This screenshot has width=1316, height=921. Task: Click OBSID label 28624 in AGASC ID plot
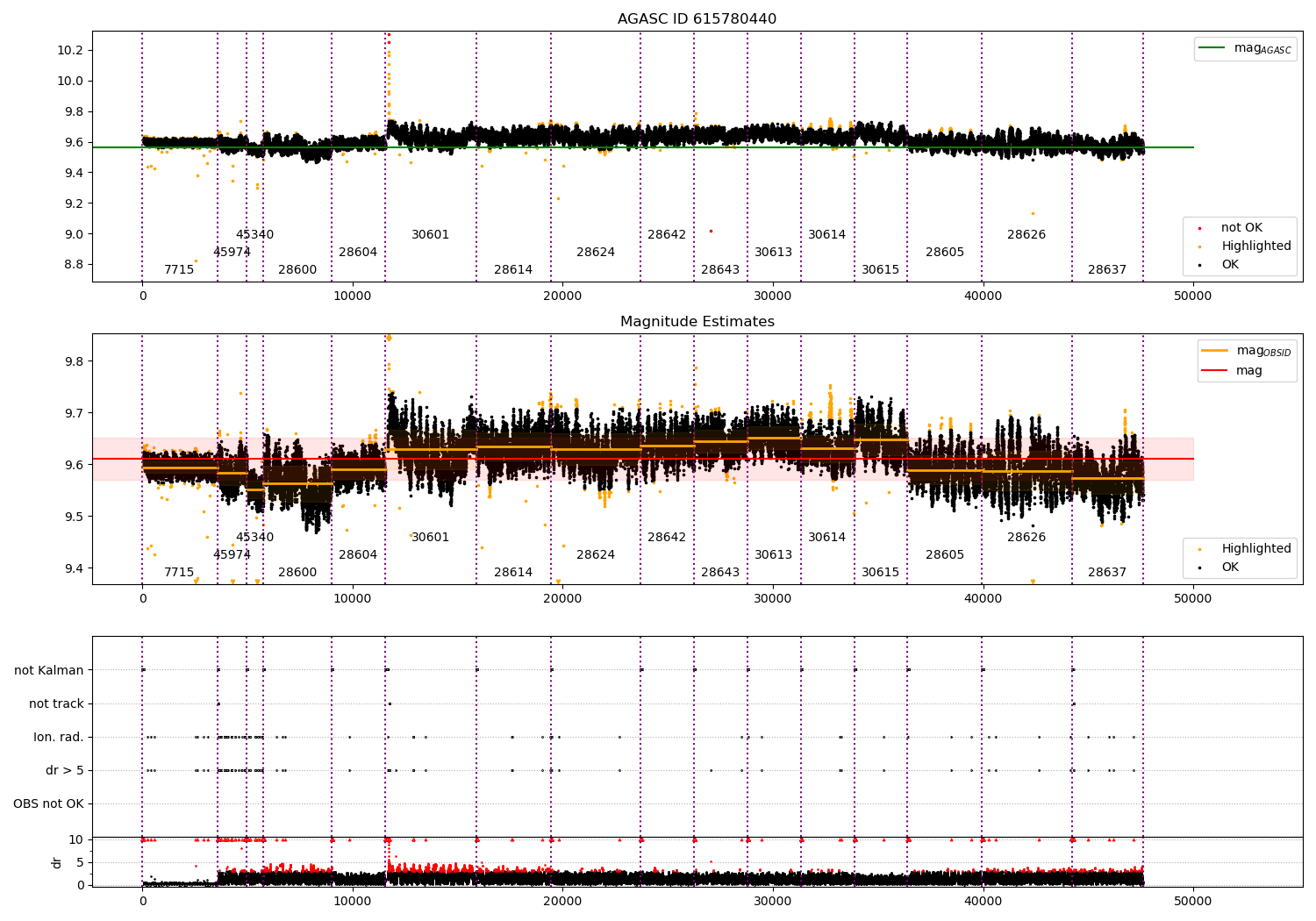(596, 253)
